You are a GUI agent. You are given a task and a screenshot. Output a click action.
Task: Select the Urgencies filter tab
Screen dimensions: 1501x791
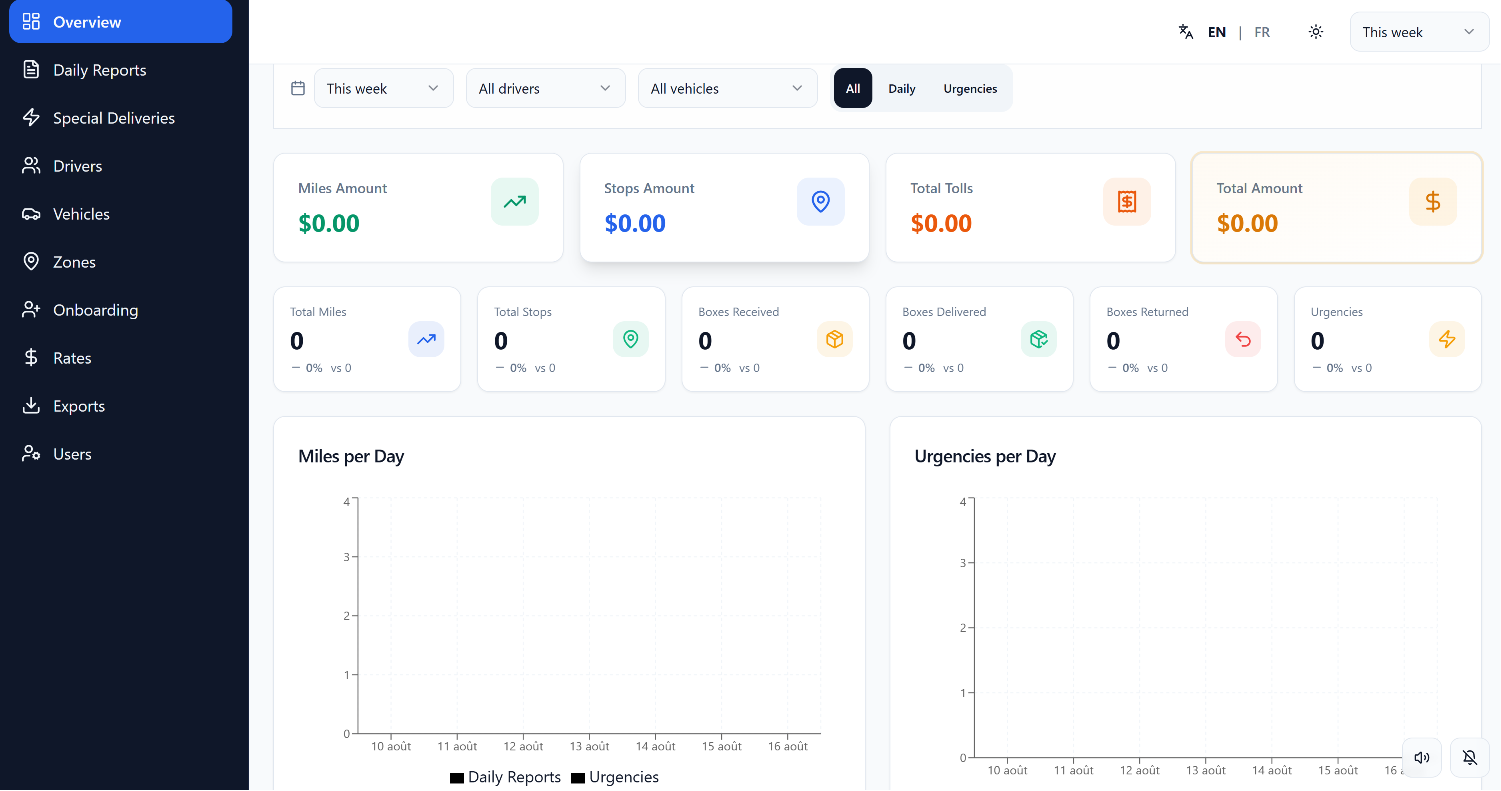click(970, 88)
